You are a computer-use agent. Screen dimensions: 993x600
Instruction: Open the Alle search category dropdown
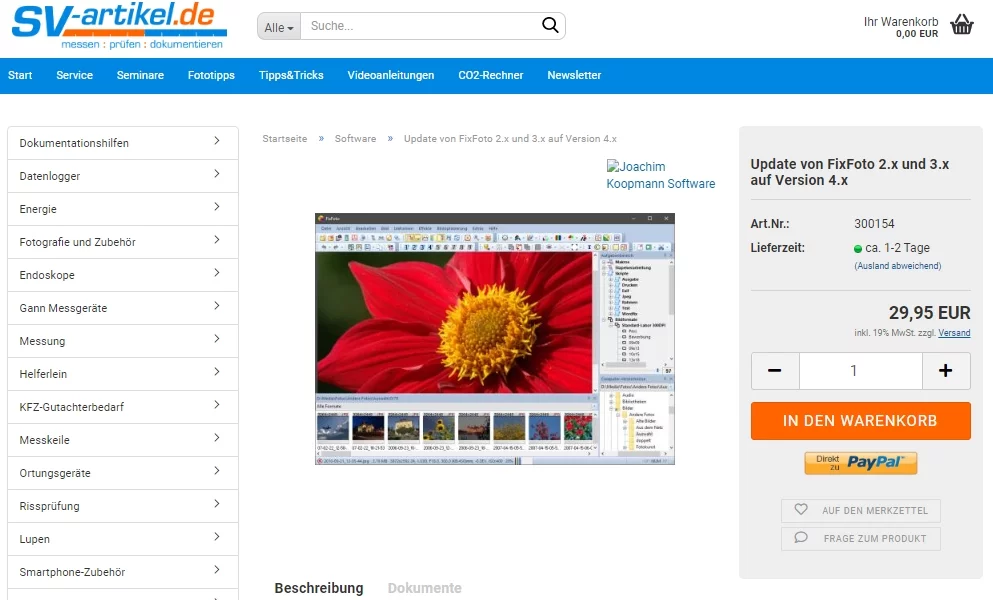(279, 27)
